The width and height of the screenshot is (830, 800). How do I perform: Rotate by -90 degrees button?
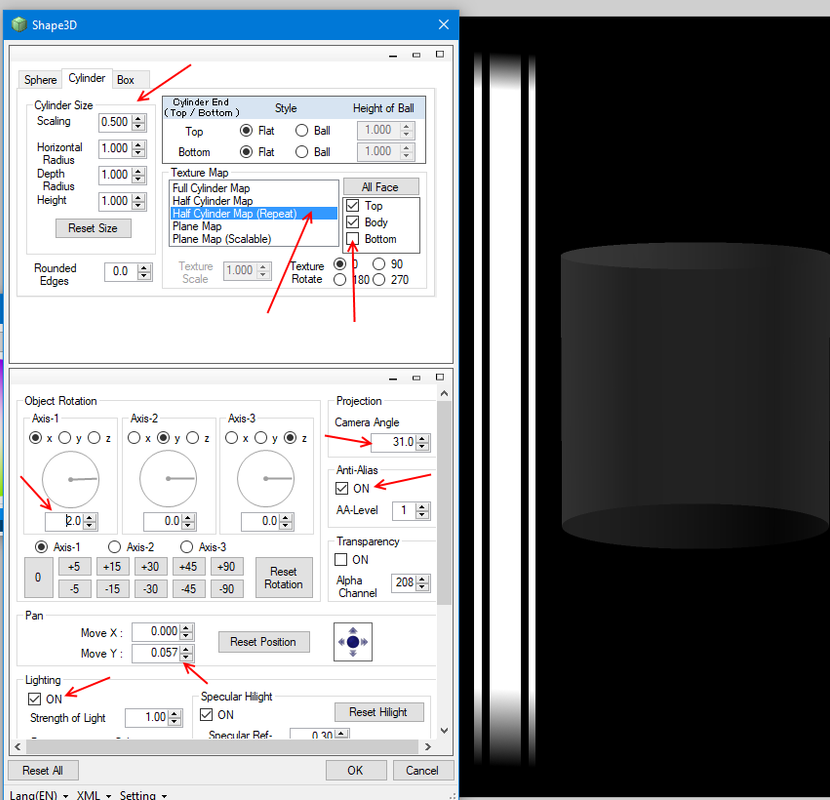click(227, 589)
